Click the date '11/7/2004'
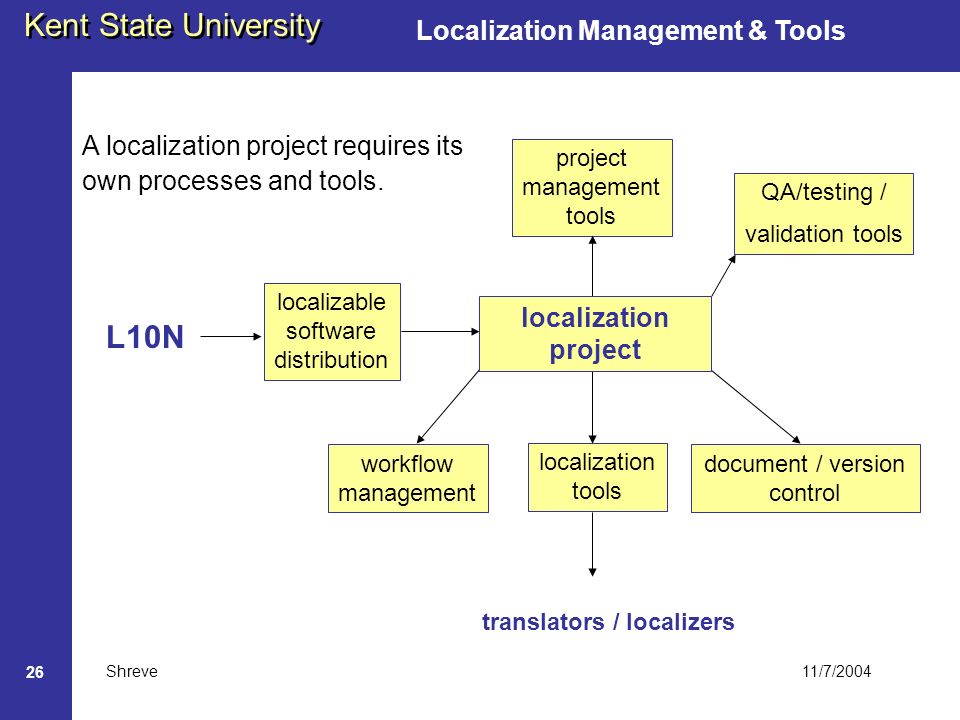This screenshot has width=960, height=720. [836, 671]
